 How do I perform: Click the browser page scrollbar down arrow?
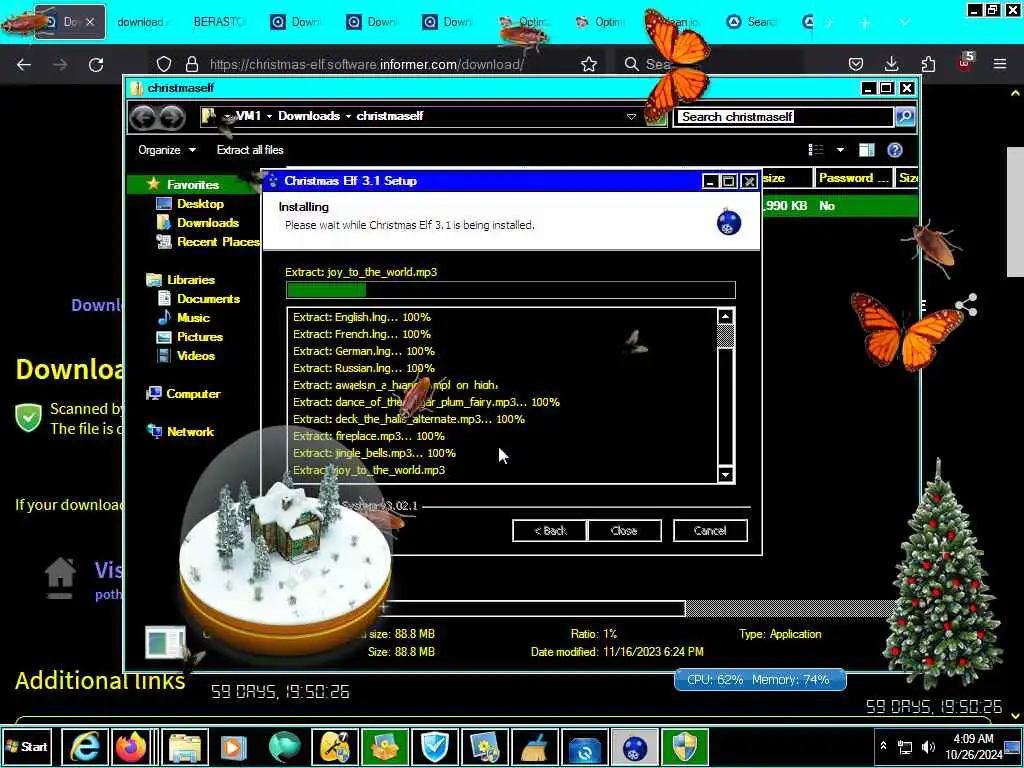coord(1015,716)
